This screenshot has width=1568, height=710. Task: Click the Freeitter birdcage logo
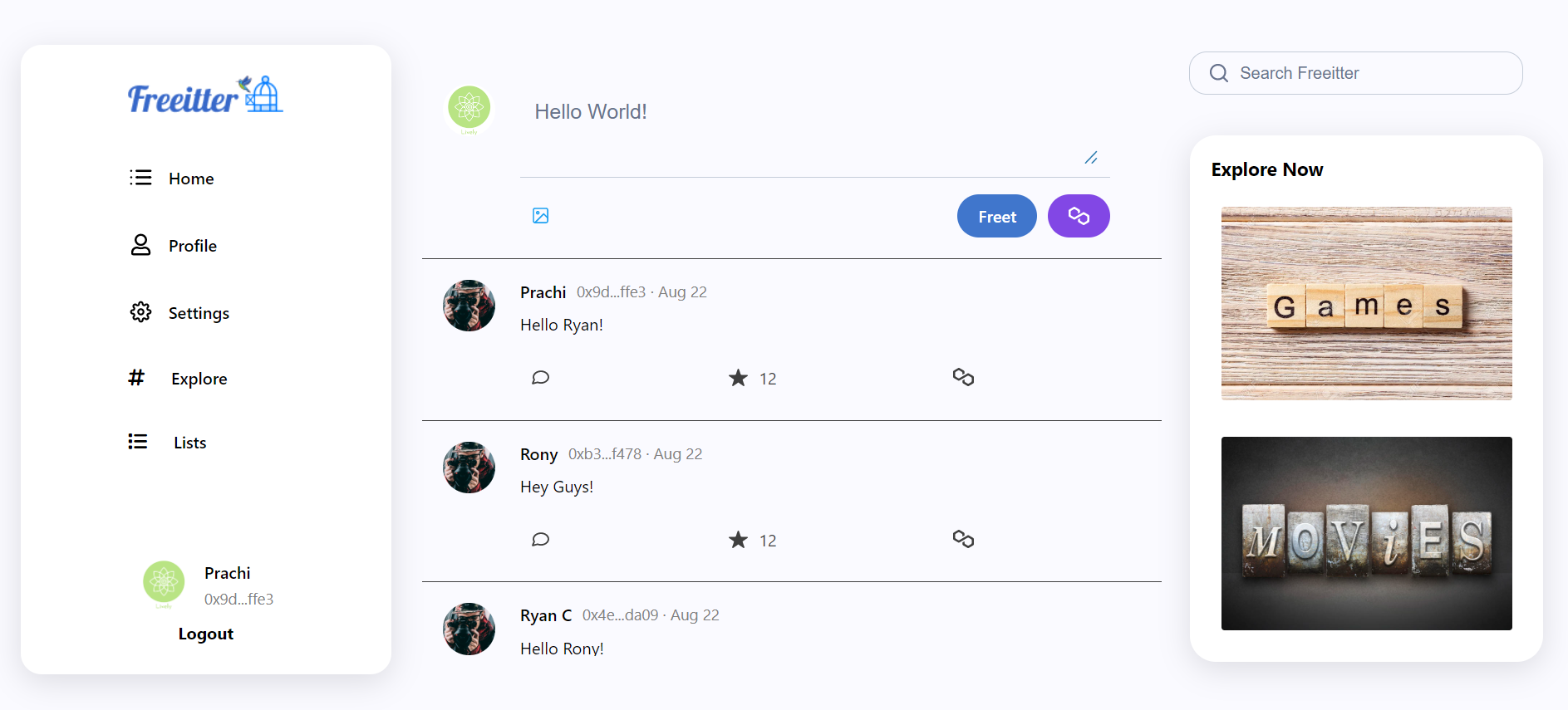[x=205, y=95]
